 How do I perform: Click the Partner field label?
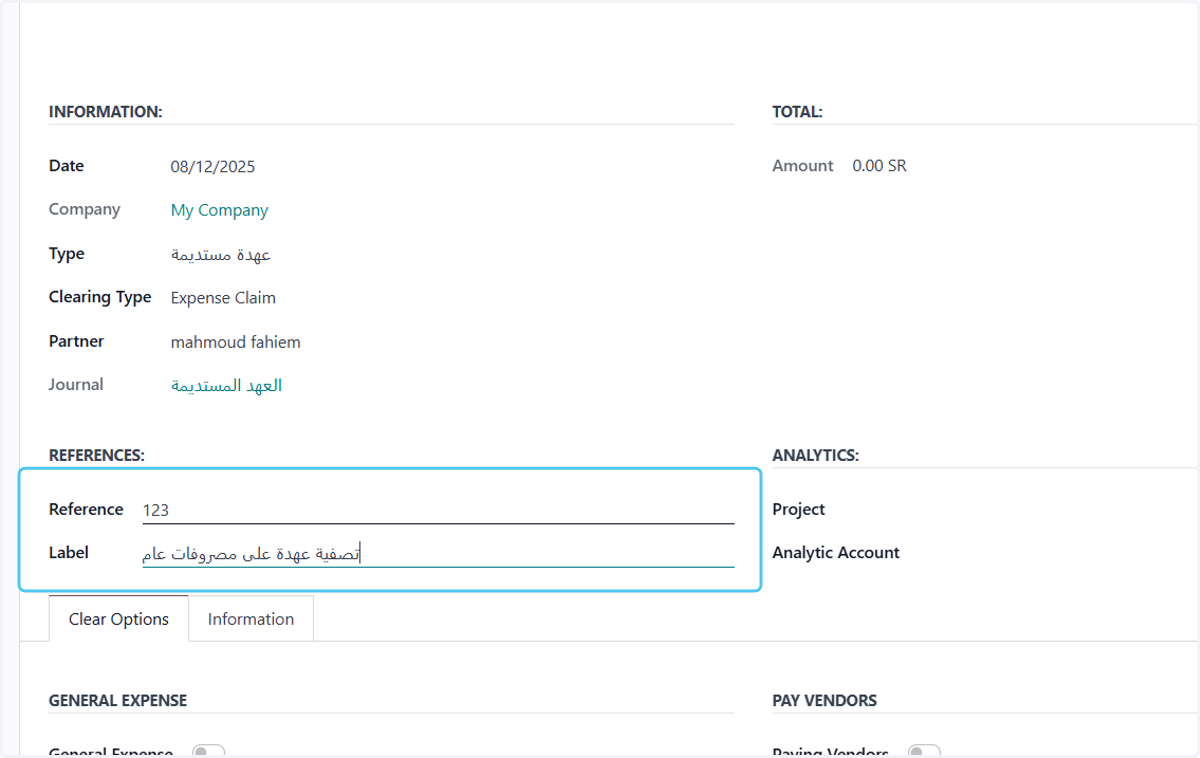(77, 341)
